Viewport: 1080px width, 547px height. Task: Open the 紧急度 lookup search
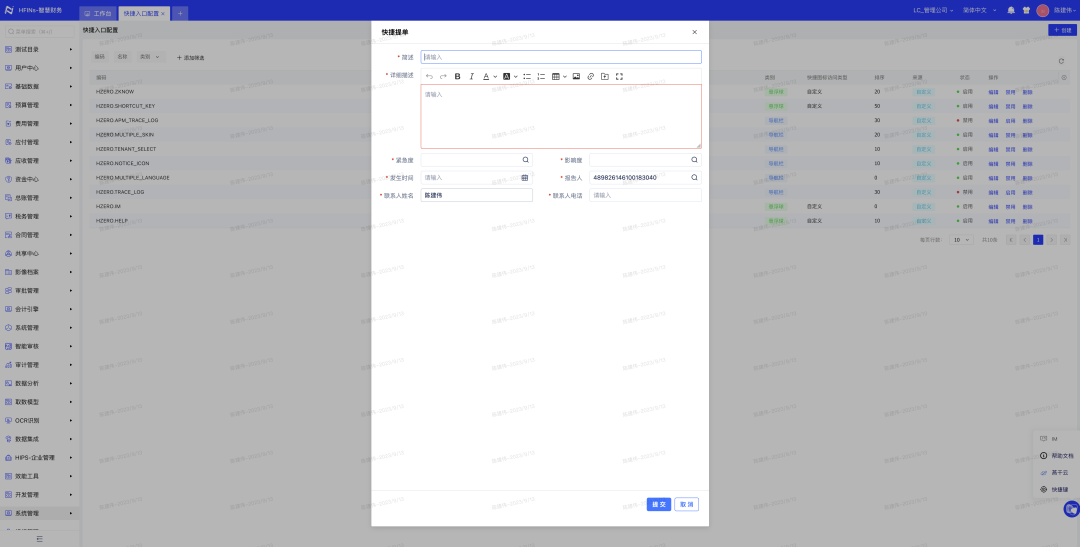[525, 160]
